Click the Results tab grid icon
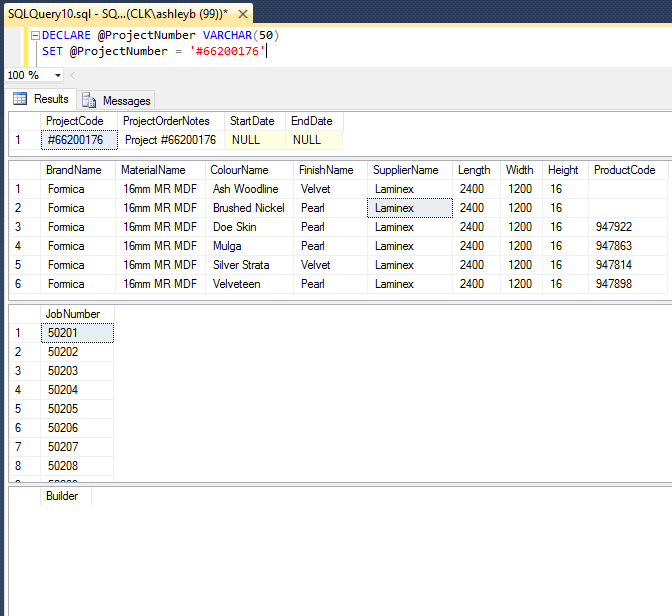The width and height of the screenshot is (672, 616). coord(20,99)
